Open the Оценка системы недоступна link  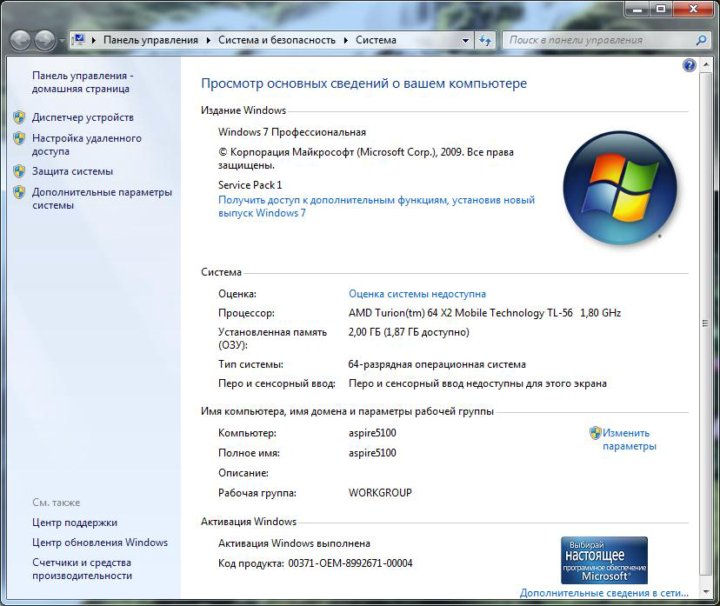417,294
